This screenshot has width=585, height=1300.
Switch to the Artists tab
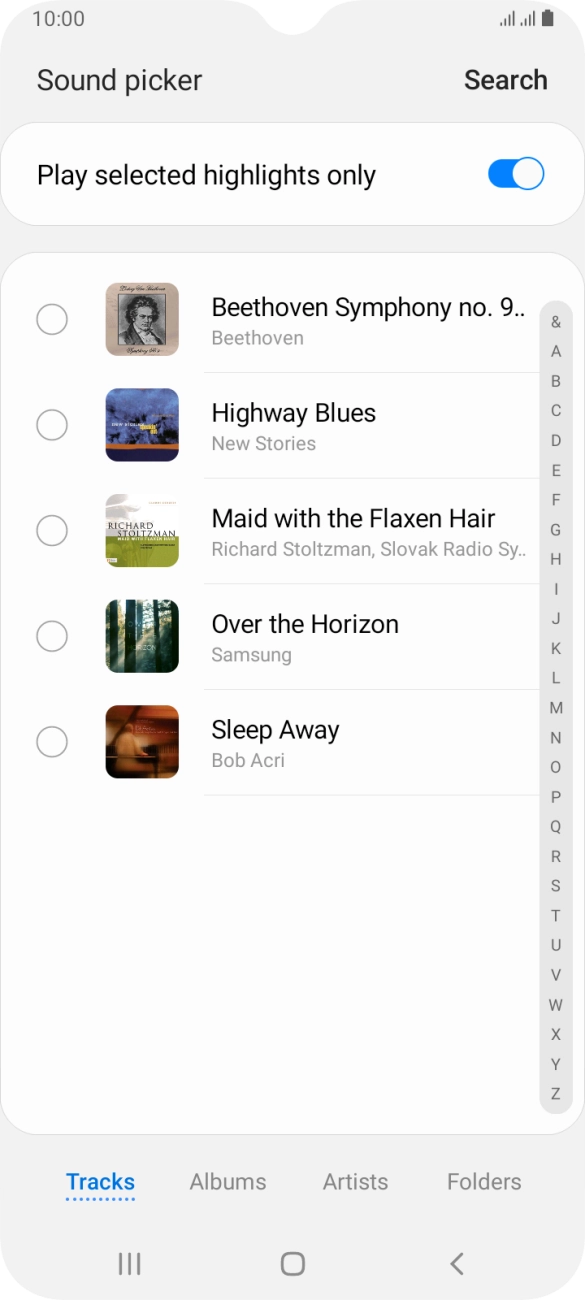[355, 1181]
